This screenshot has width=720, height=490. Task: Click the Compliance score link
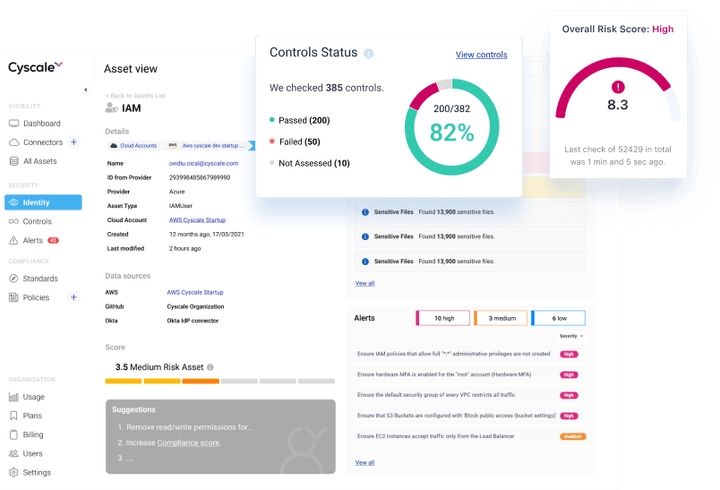coord(187,442)
